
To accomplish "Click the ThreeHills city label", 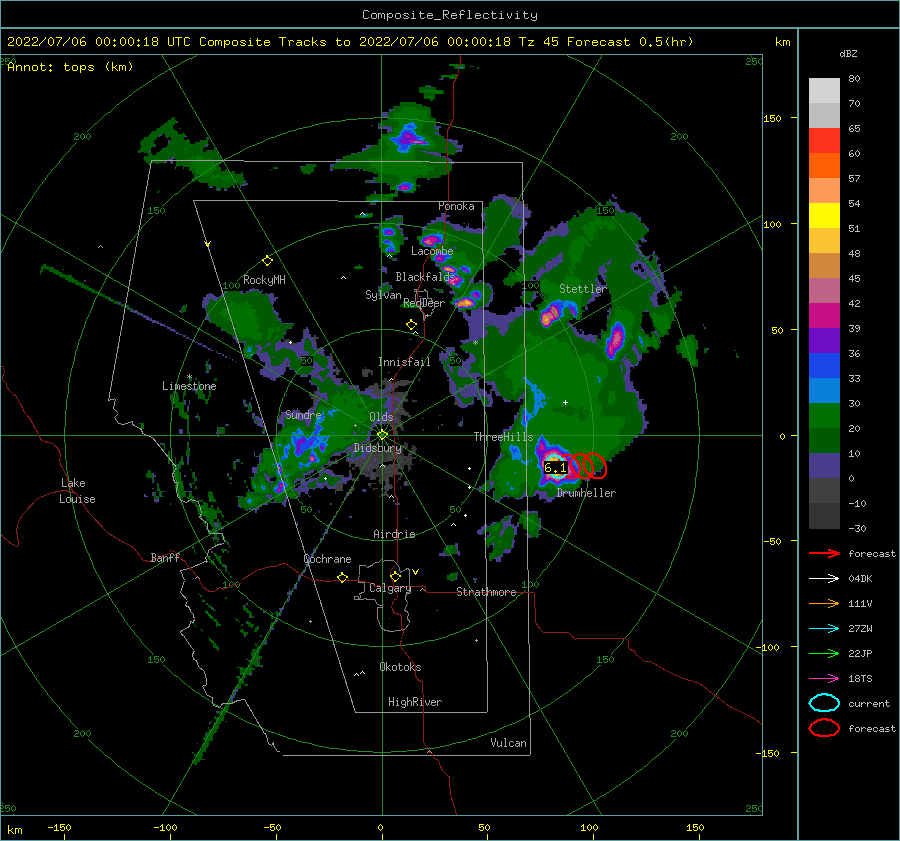I will pyautogui.click(x=503, y=437).
